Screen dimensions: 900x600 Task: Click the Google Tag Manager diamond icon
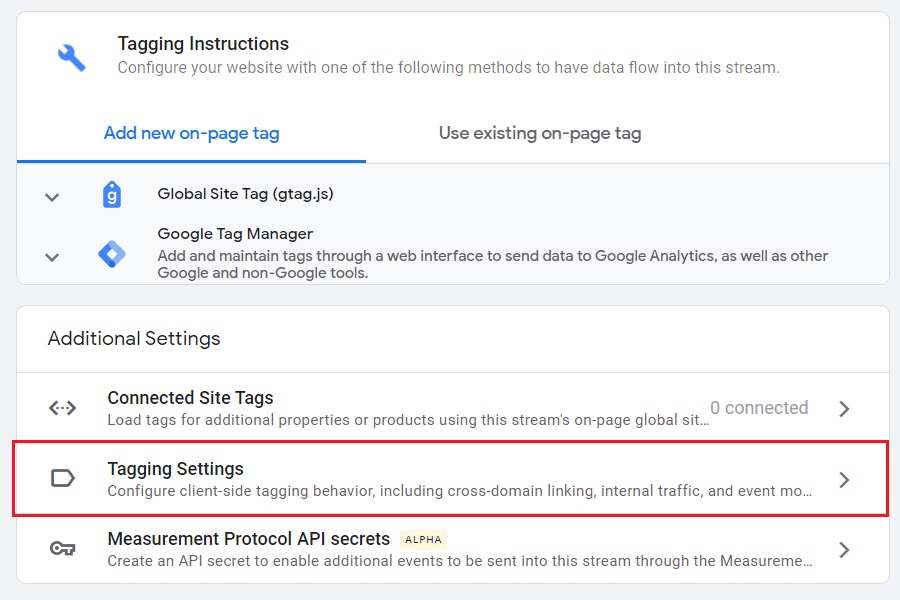[x=112, y=254]
